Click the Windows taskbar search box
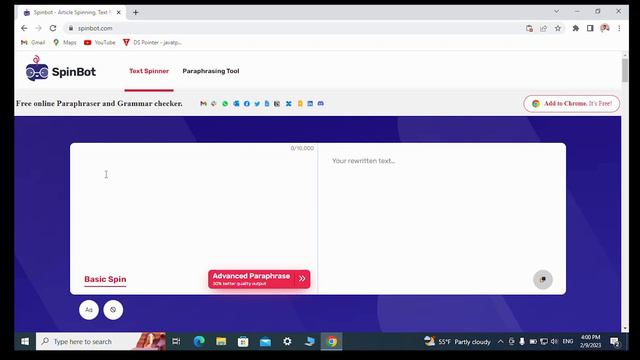The width and height of the screenshot is (640, 360). point(101,341)
